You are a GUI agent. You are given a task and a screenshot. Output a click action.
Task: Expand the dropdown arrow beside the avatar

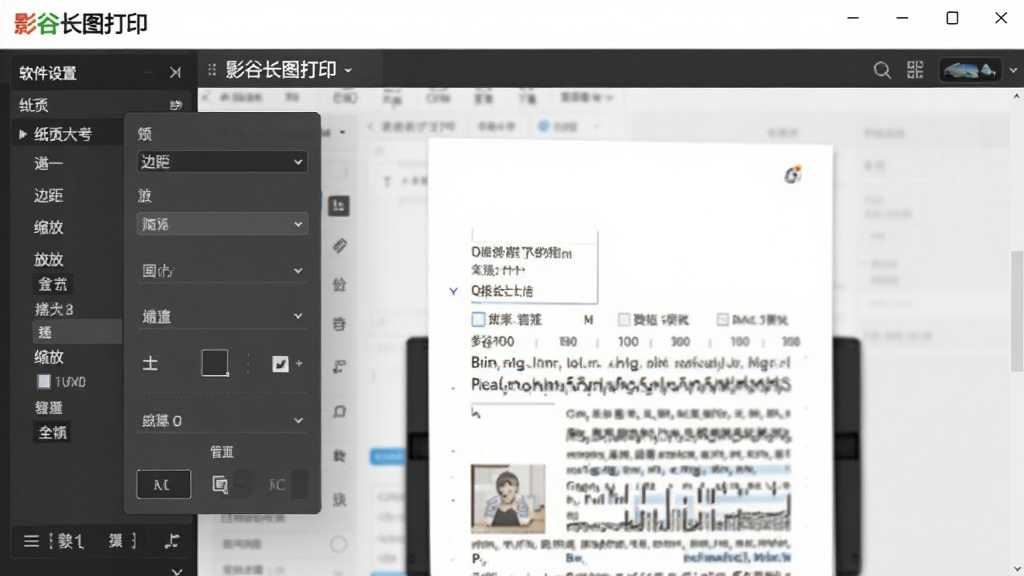[x=1013, y=71]
